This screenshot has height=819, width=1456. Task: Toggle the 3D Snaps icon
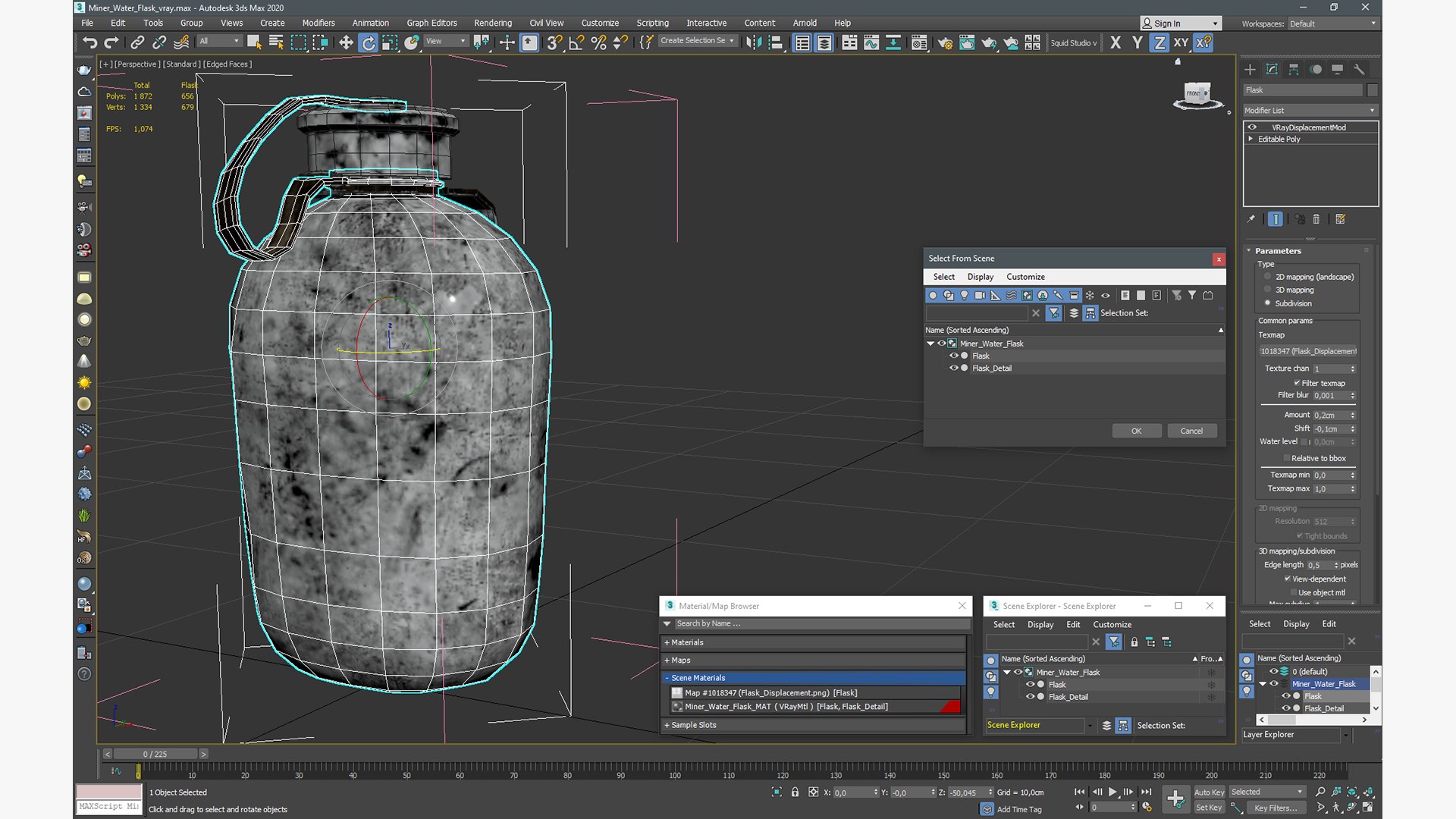tap(554, 42)
